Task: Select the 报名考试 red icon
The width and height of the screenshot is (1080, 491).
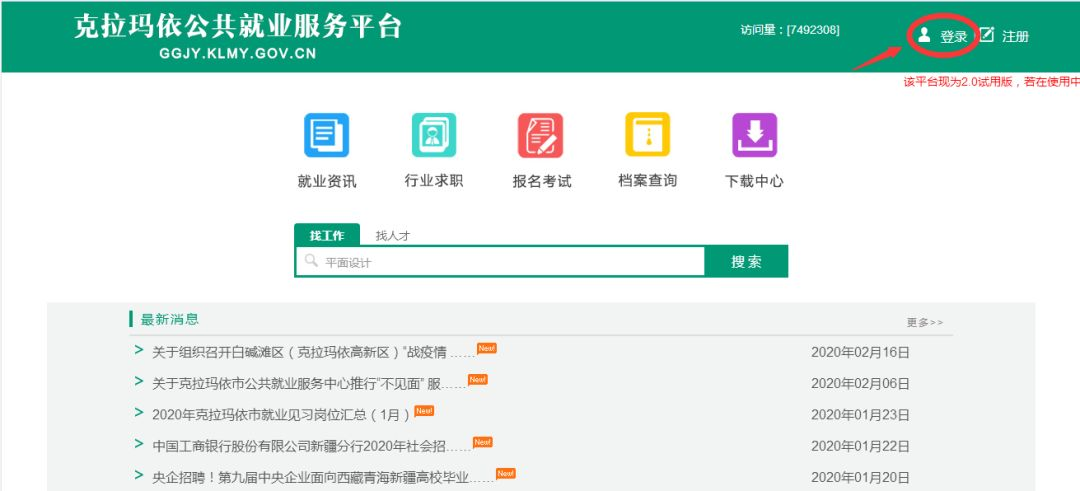Action: 540,135
